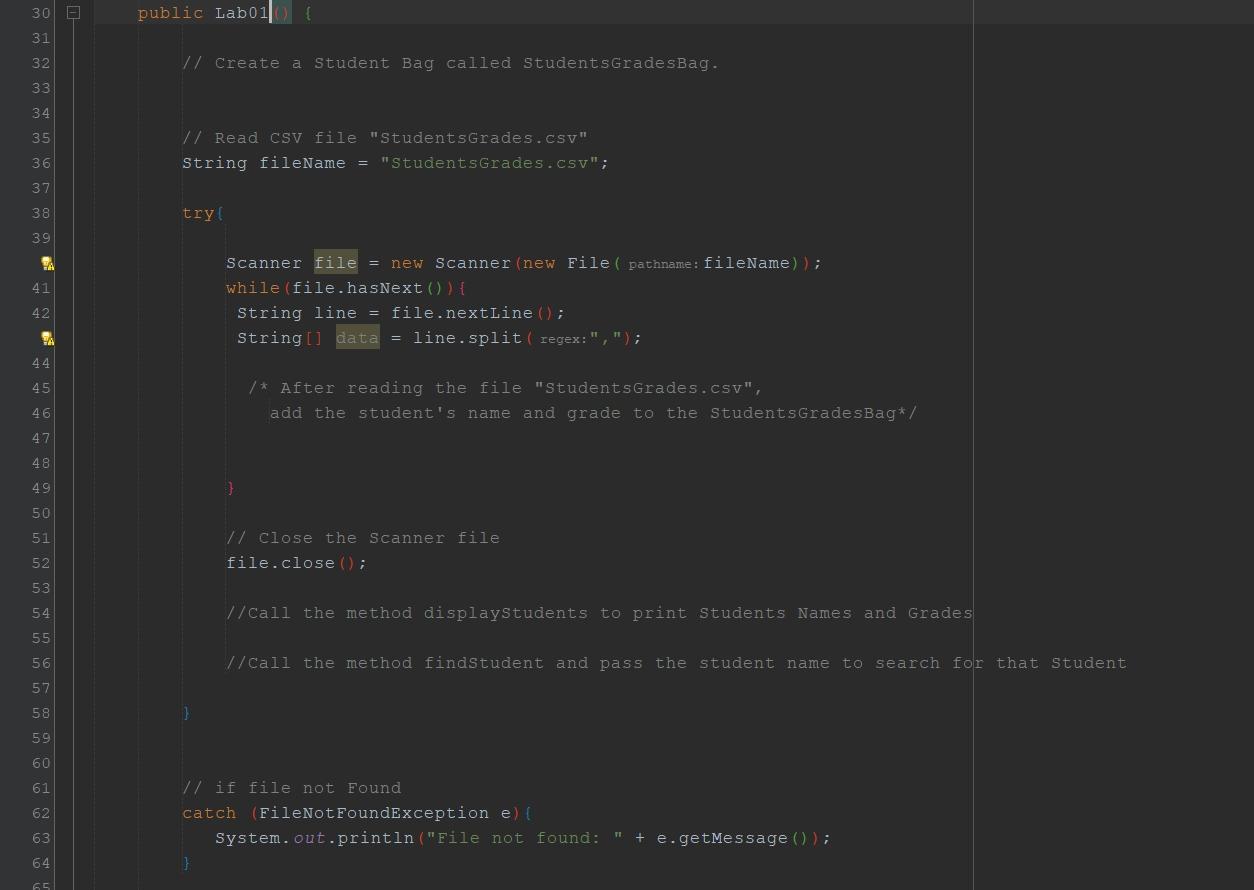Select the highlighted variable data on line 43

[x=357, y=338]
